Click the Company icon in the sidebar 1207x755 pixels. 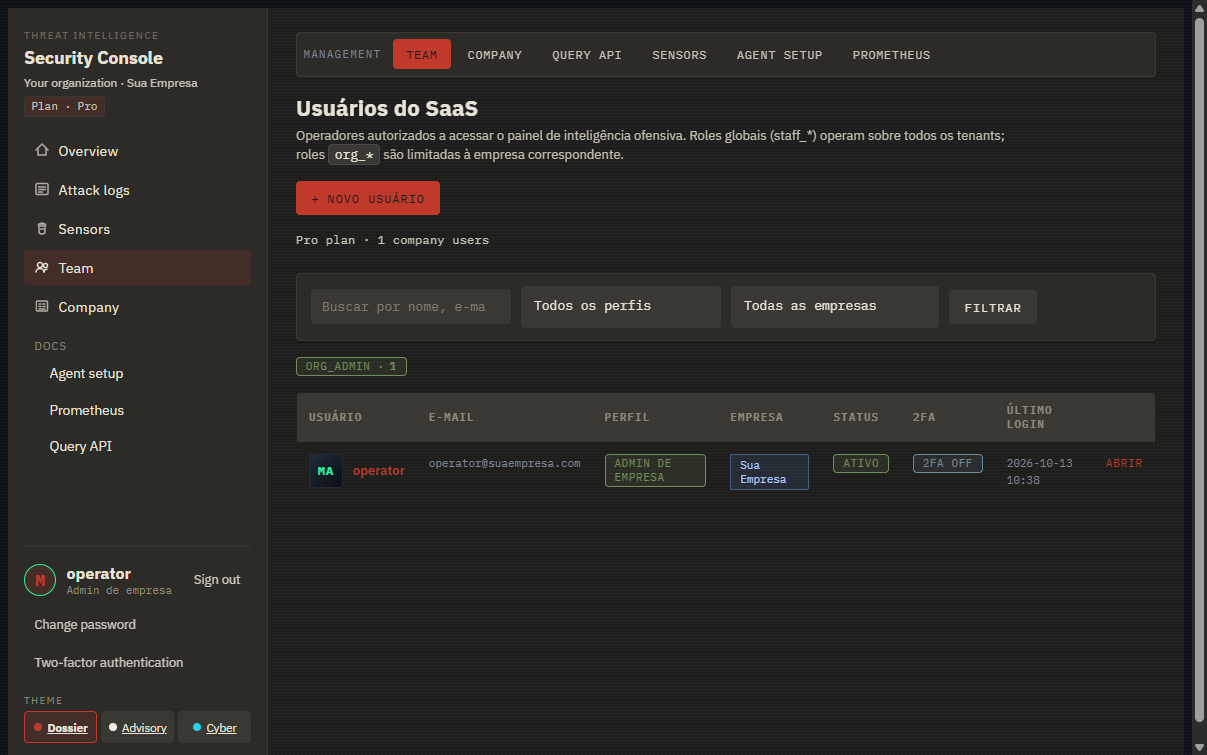point(42,307)
